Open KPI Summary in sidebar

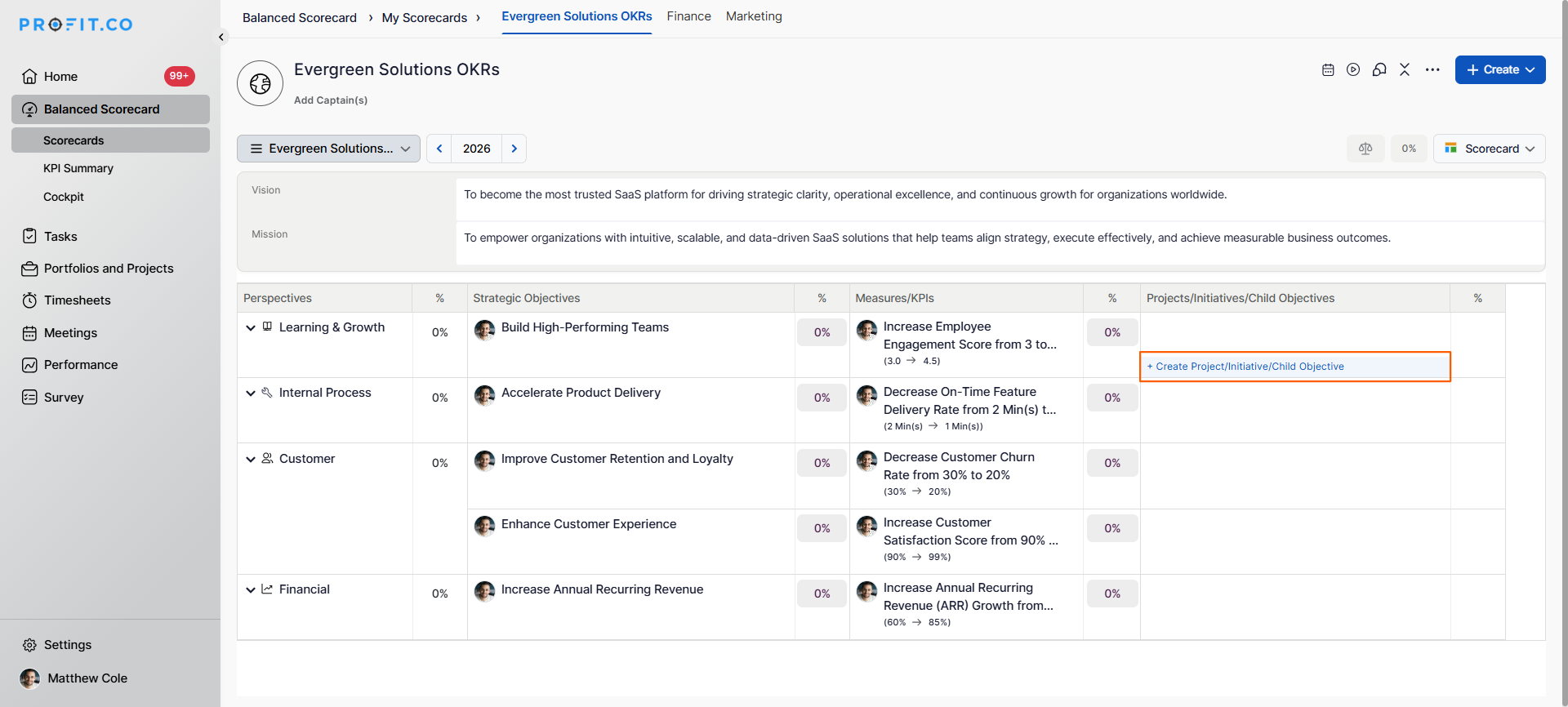tap(78, 168)
